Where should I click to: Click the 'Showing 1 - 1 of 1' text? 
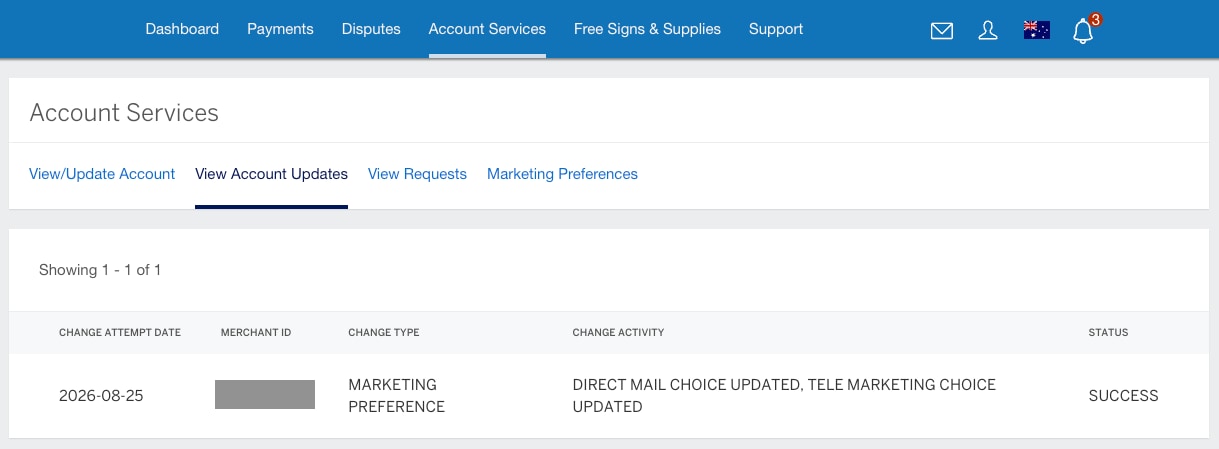pyautogui.click(x=100, y=270)
